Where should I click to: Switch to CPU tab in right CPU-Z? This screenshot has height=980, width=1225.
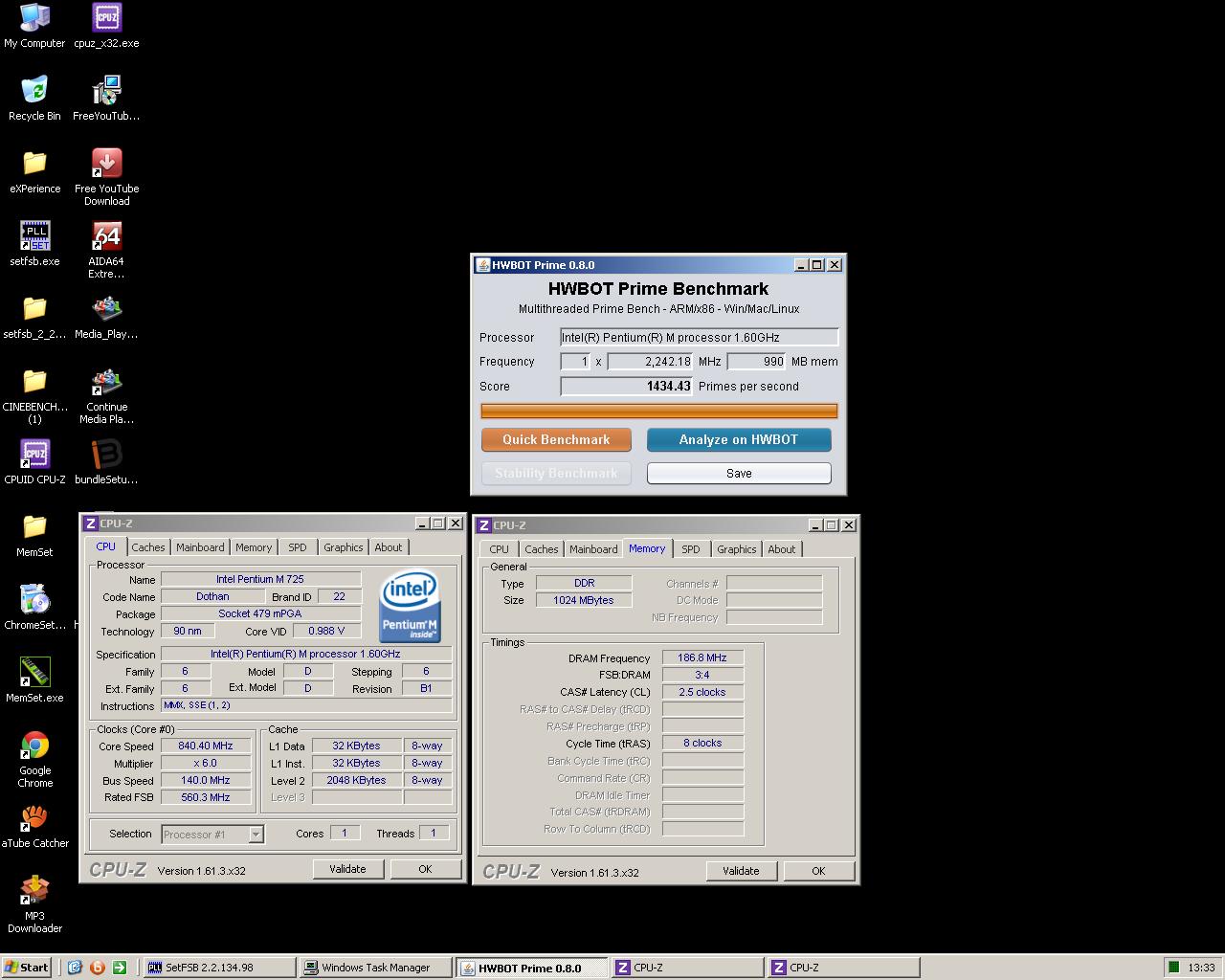point(500,549)
